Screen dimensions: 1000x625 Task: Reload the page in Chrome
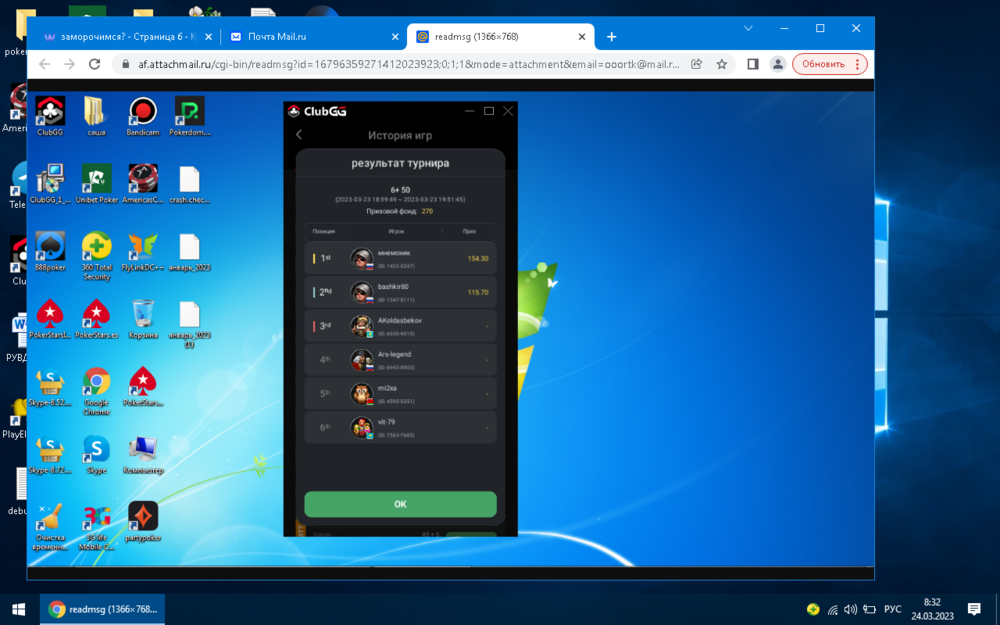click(x=94, y=64)
